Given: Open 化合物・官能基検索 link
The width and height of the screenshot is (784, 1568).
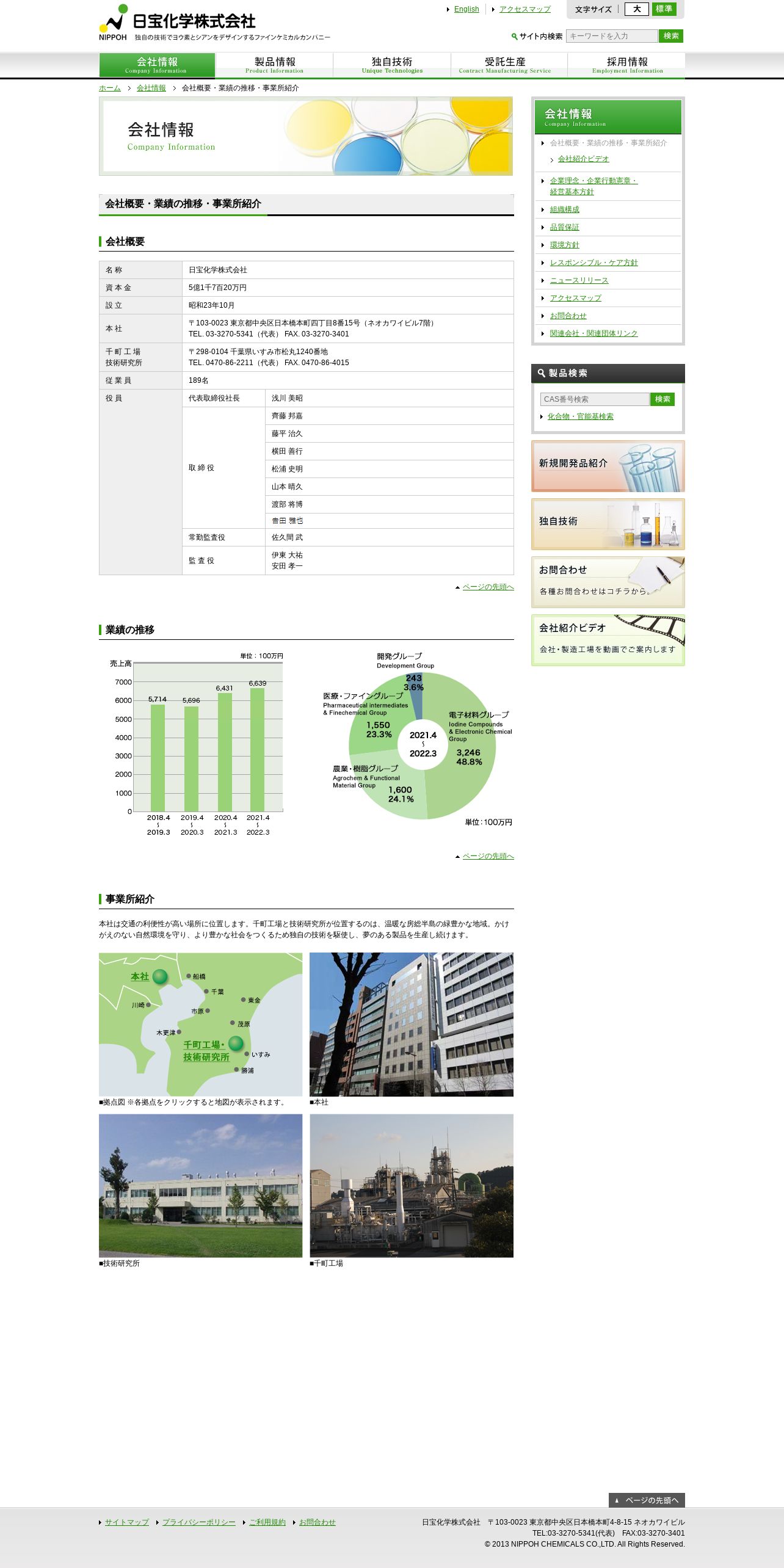Looking at the screenshot, I should coord(581,416).
